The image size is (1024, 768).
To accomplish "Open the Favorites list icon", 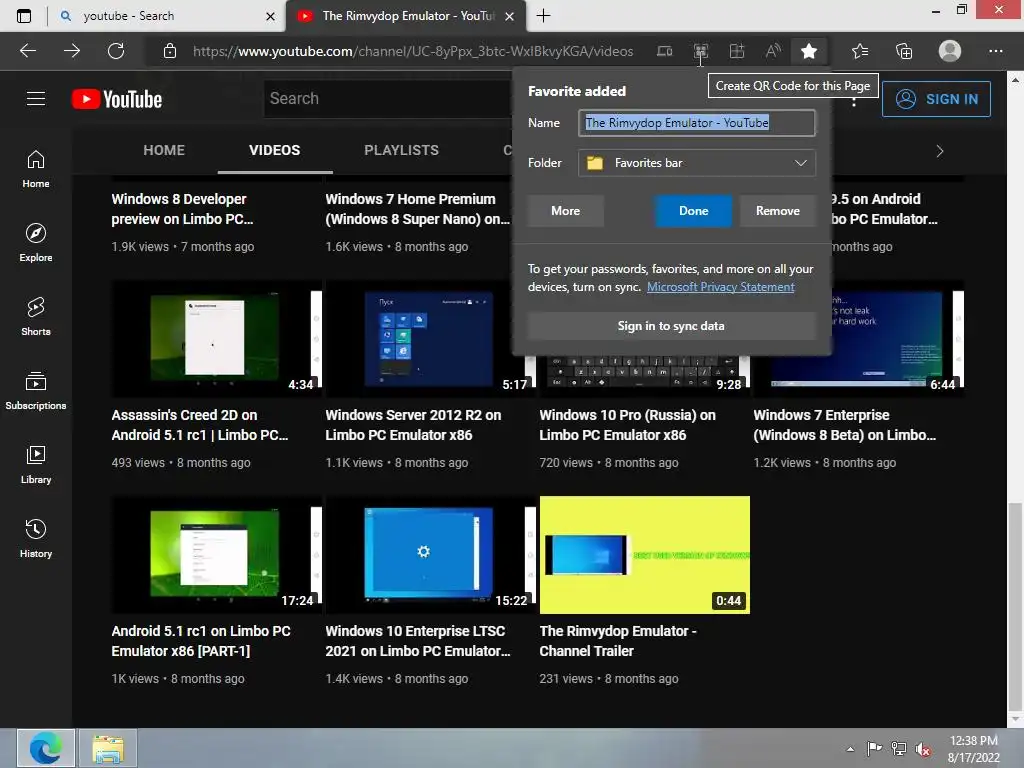I will pyautogui.click(x=860, y=51).
